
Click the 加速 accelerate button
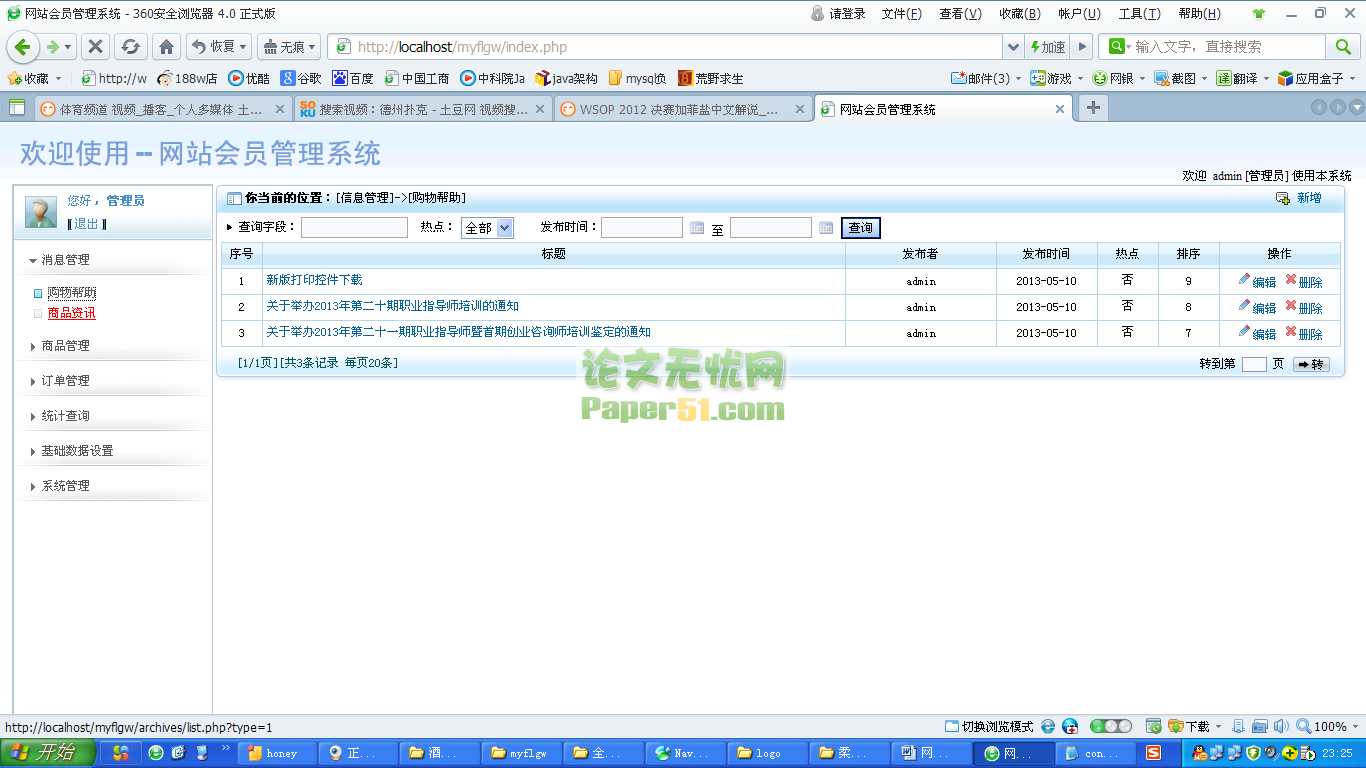point(1047,47)
